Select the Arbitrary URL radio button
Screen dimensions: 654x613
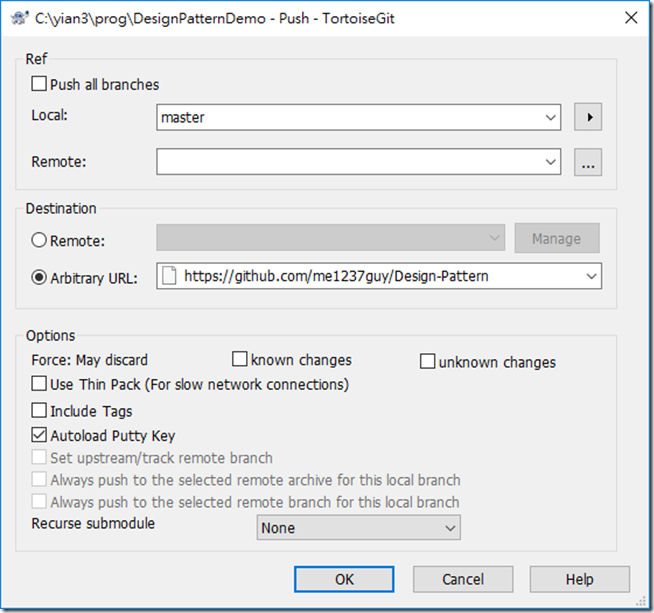(x=39, y=277)
